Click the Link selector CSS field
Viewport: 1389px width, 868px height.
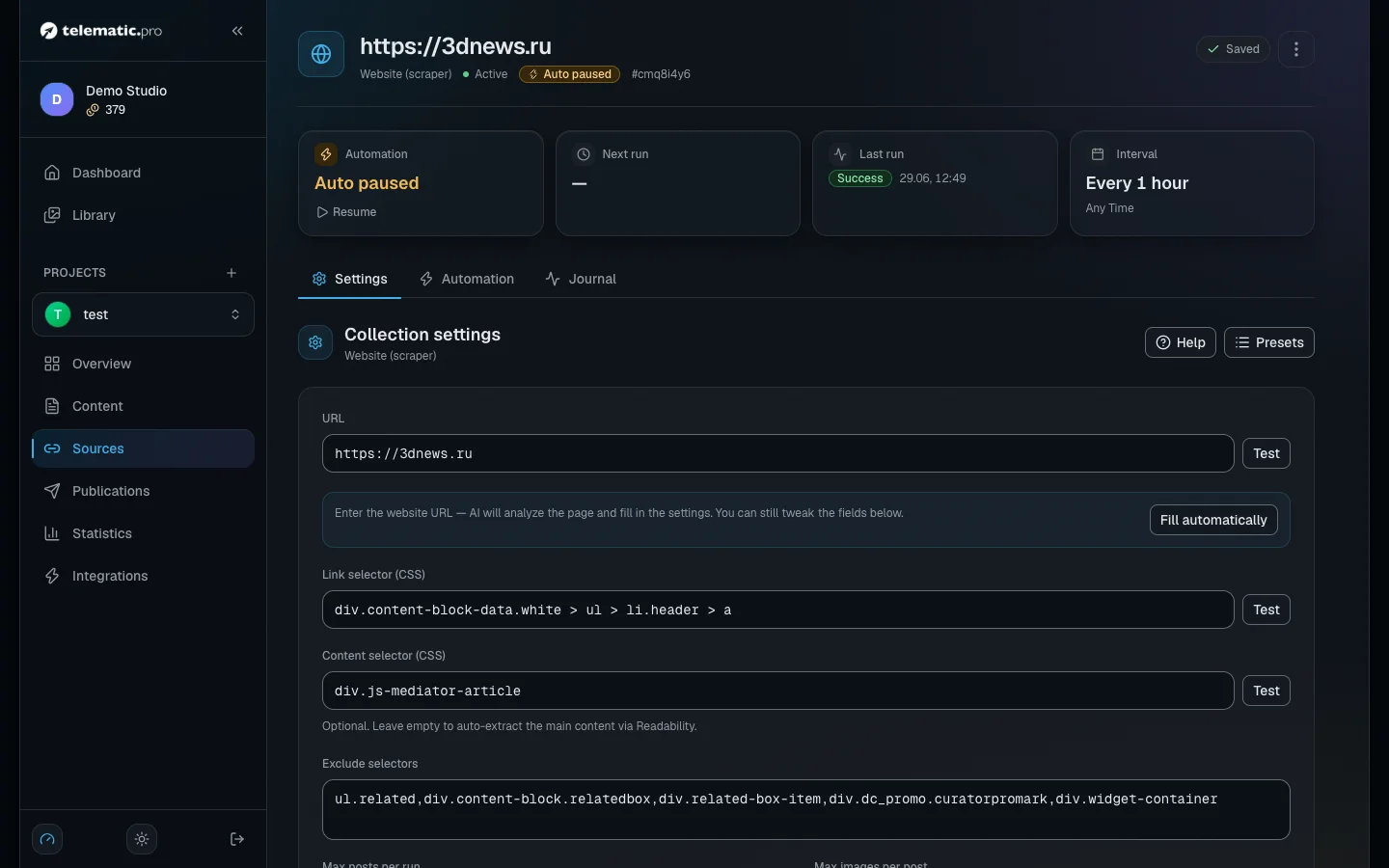(x=778, y=610)
